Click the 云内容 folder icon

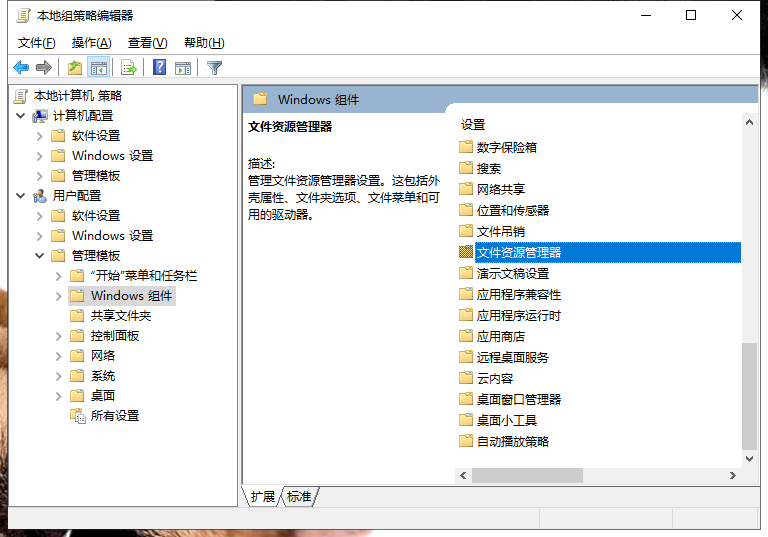point(466,378)
